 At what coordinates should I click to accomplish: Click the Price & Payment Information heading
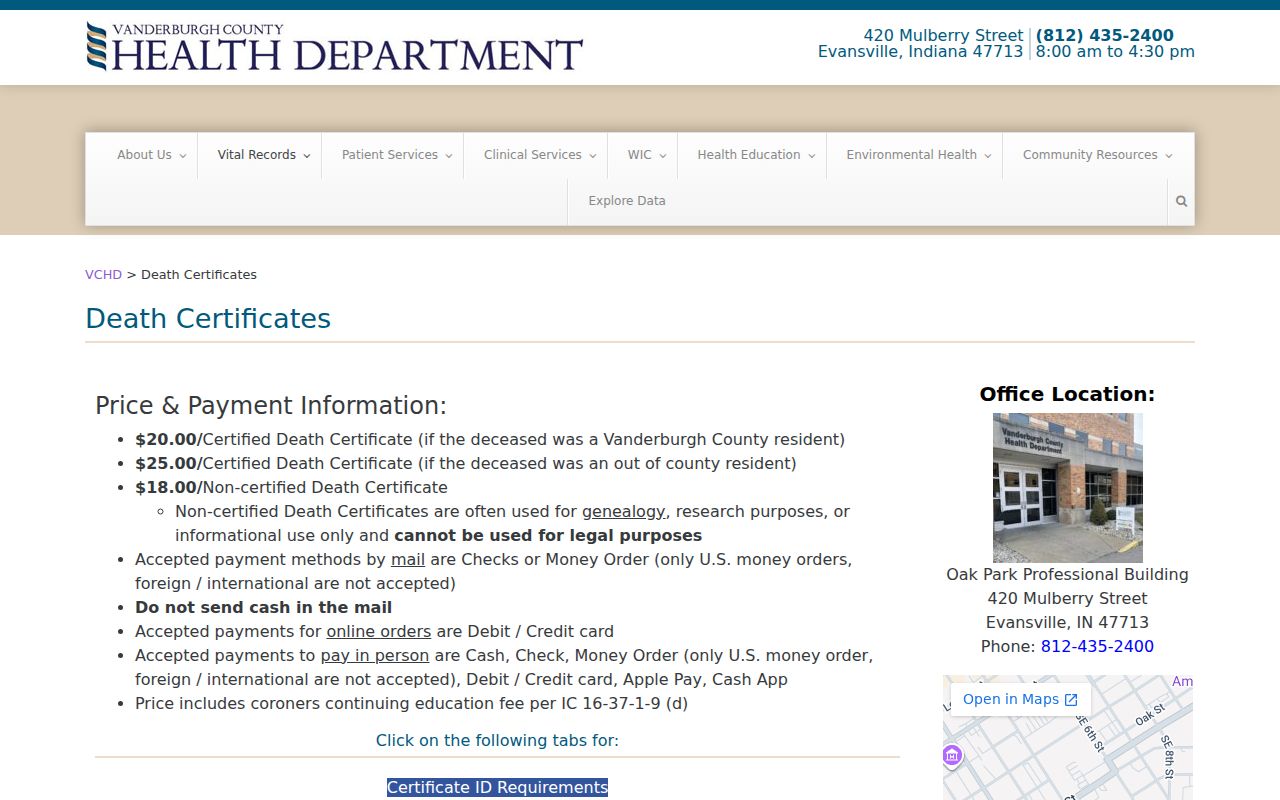271,406
